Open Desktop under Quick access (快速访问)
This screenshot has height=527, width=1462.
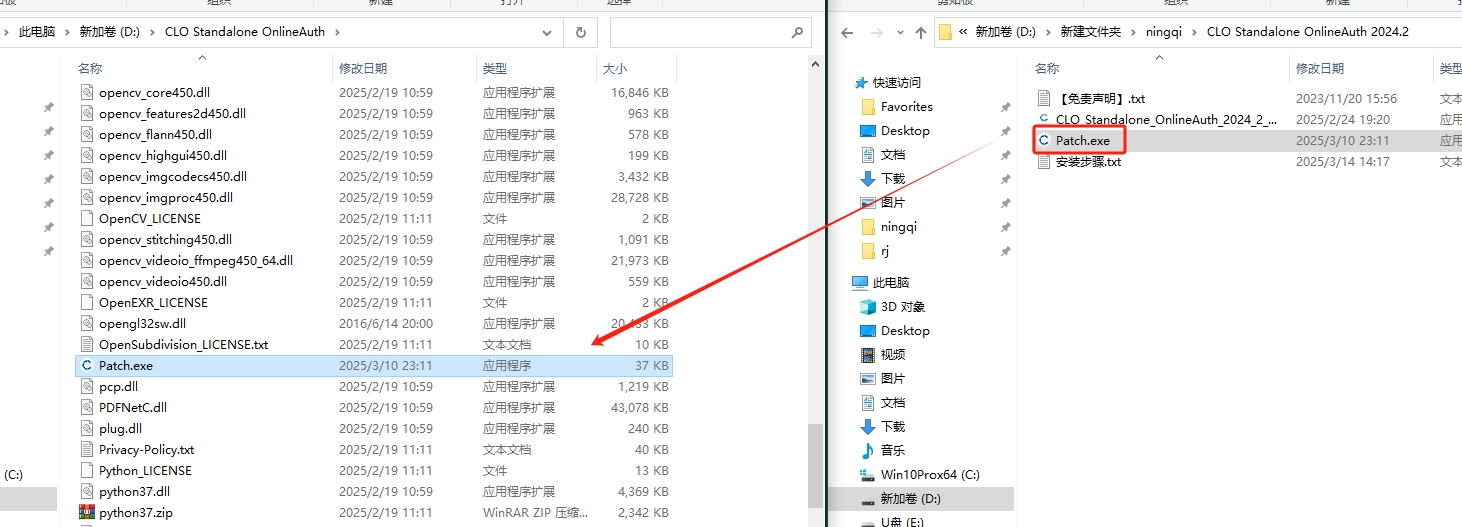[905, 131]
